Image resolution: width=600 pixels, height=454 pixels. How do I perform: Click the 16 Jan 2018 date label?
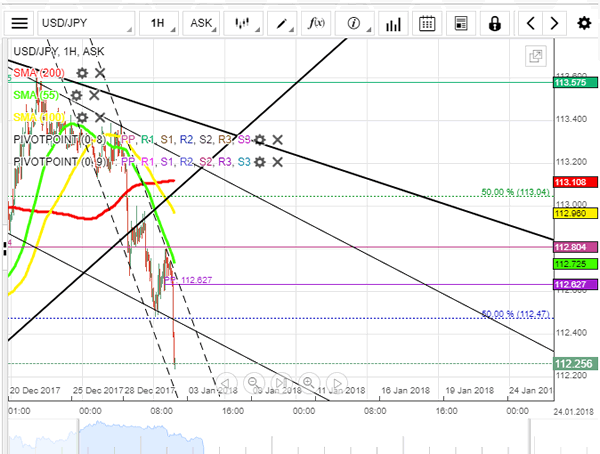405,390
